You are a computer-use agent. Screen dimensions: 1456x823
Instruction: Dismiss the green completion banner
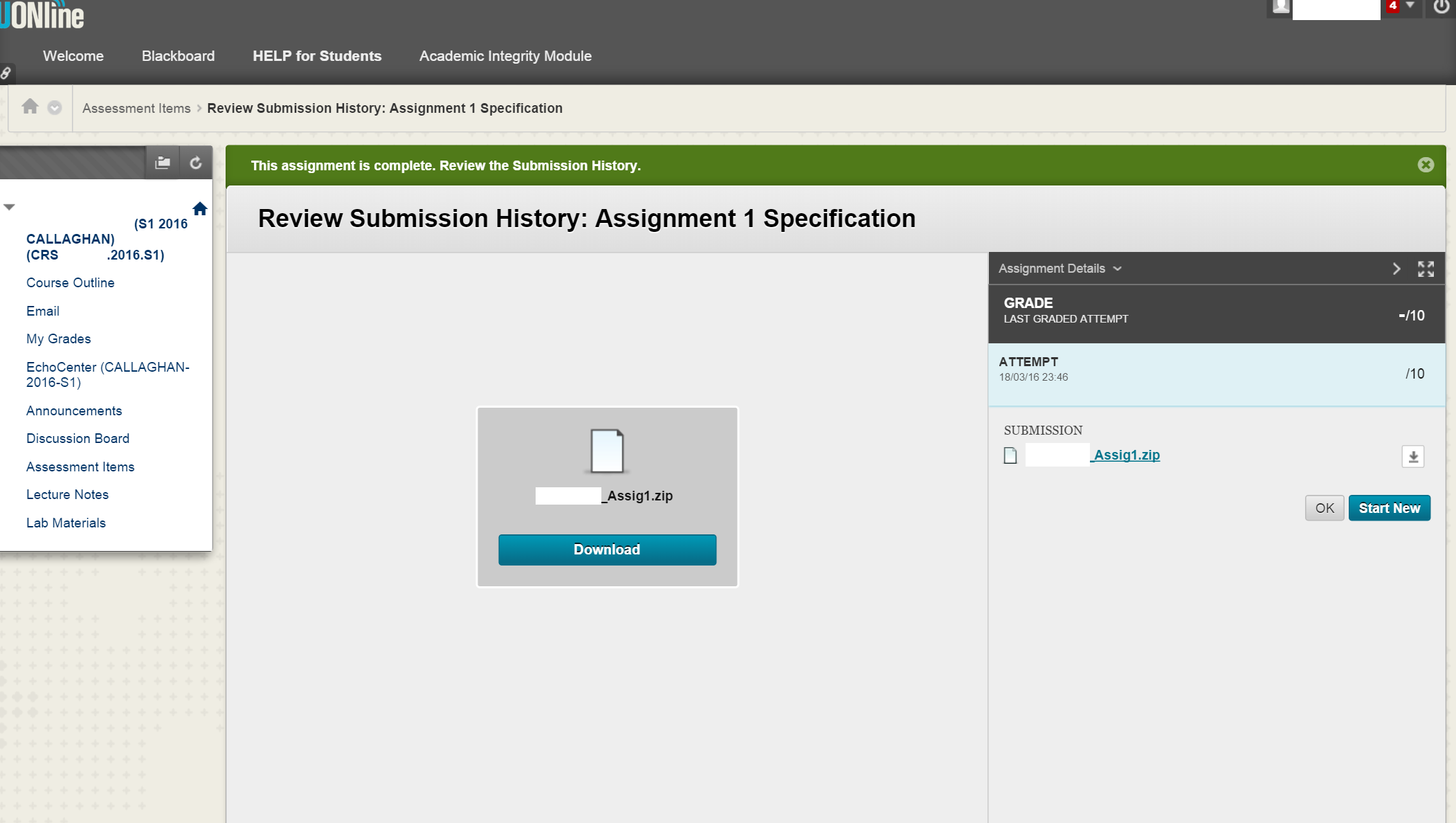pyautogui.click(x=1426, y=165)
